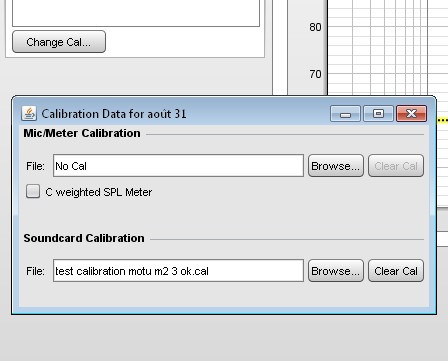Click the Soundcard calibration File field

click(178, 271)
